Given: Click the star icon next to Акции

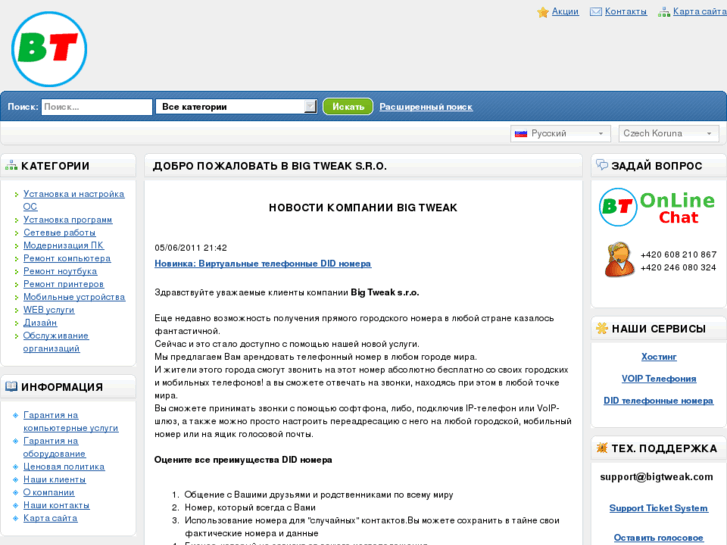Looking at the screenshot, I should pos(542,12).
